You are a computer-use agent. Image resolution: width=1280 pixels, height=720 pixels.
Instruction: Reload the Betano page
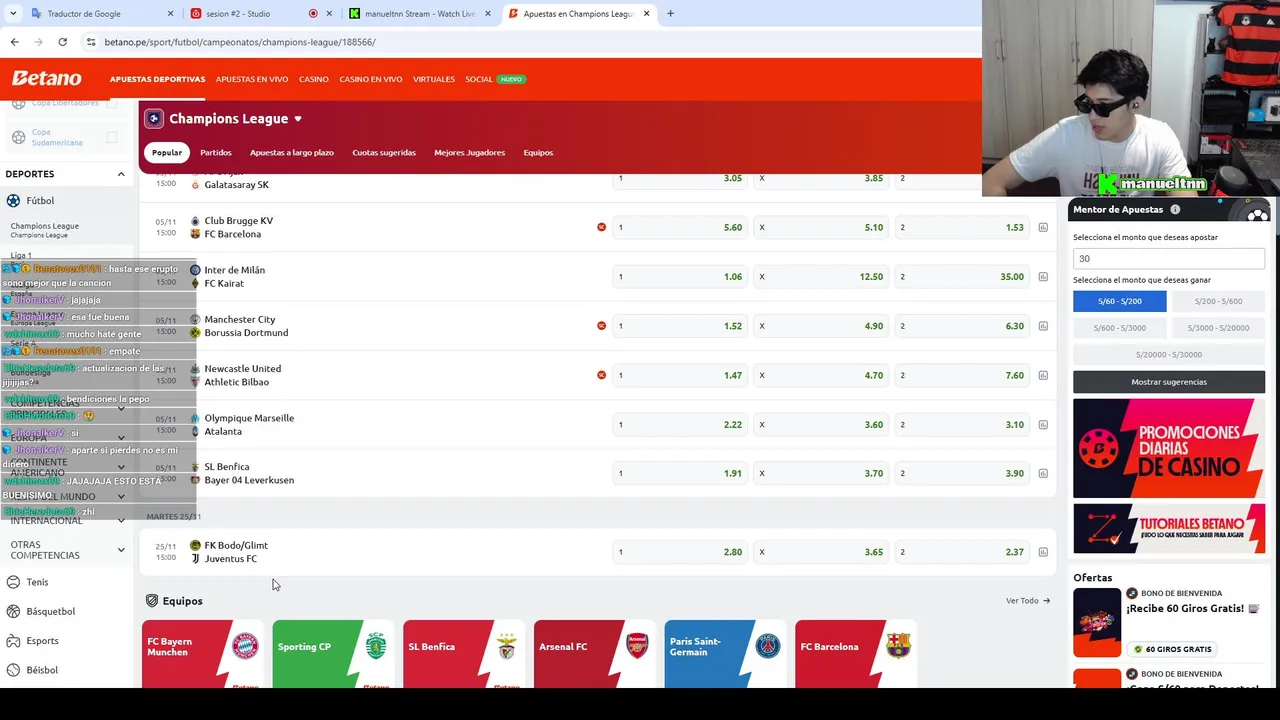[62, 42]
